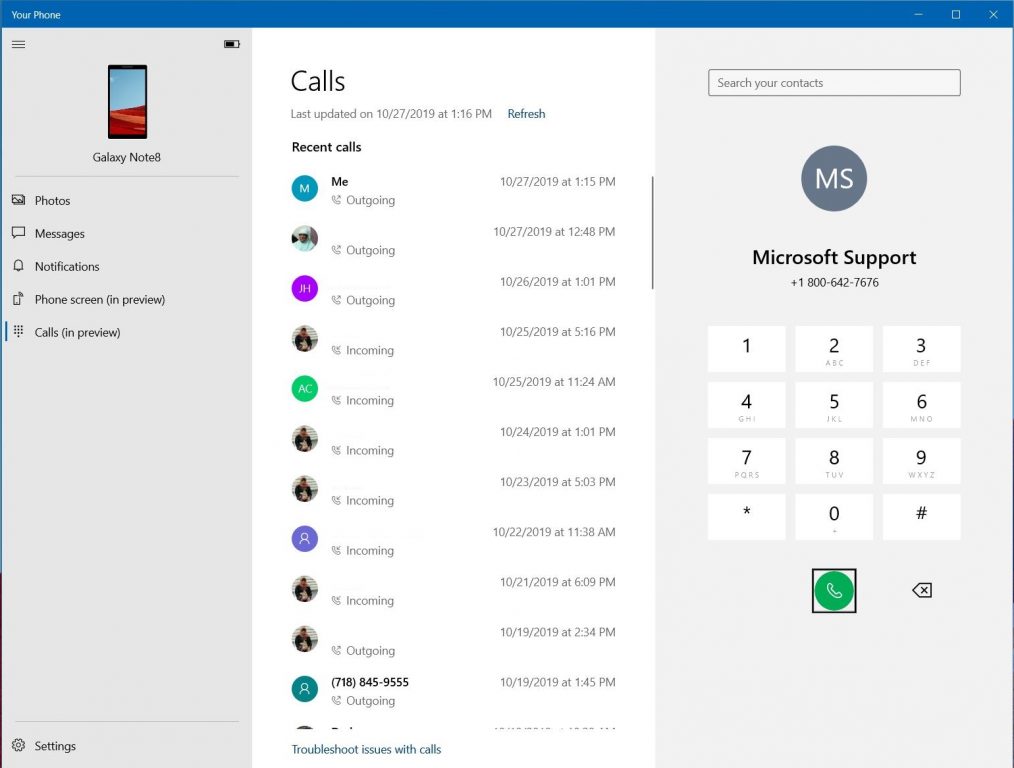1014x768 pixels.
Task: Click Refresh to update calls
Action: pyautogui.click(x=526, y=114)
